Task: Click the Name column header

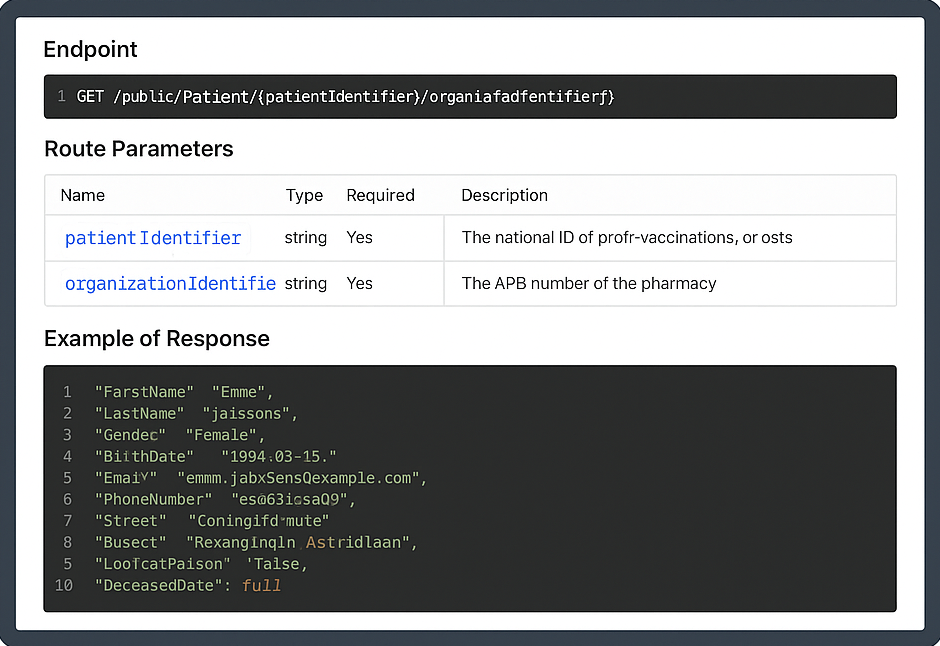Action: coord(83,195)
